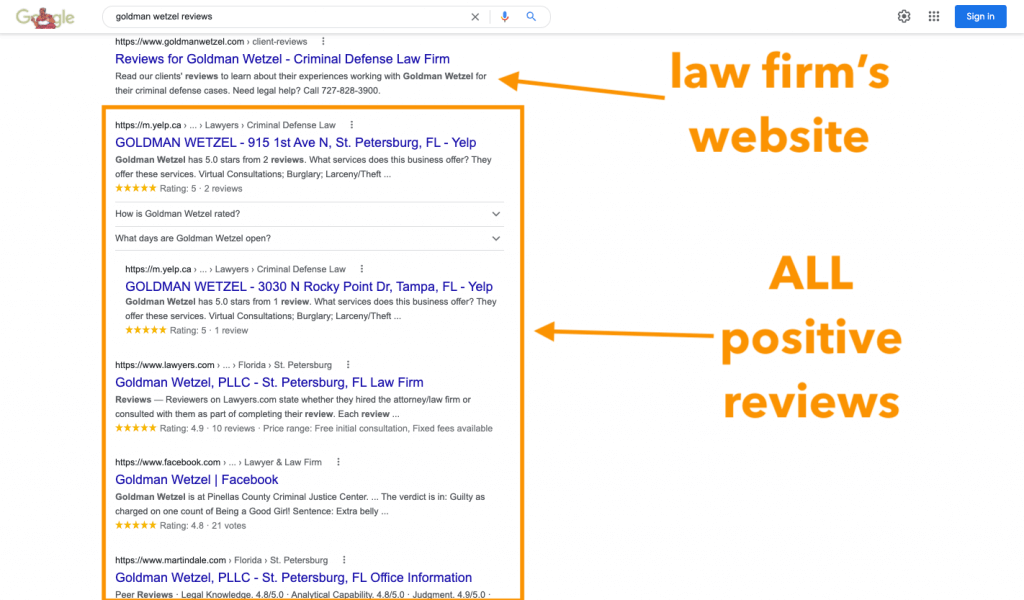Viewport: 1024px width, 600px height.
Task: Click the Google logo
Action: [45, 17]
